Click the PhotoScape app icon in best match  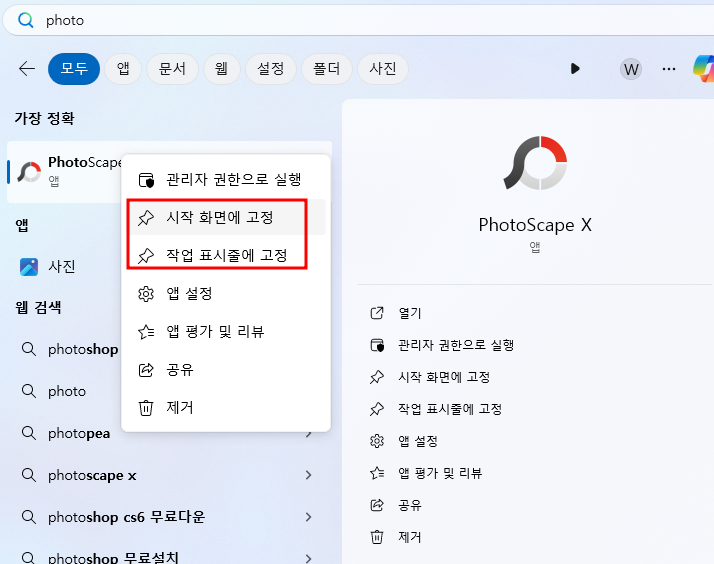[29, 172]
